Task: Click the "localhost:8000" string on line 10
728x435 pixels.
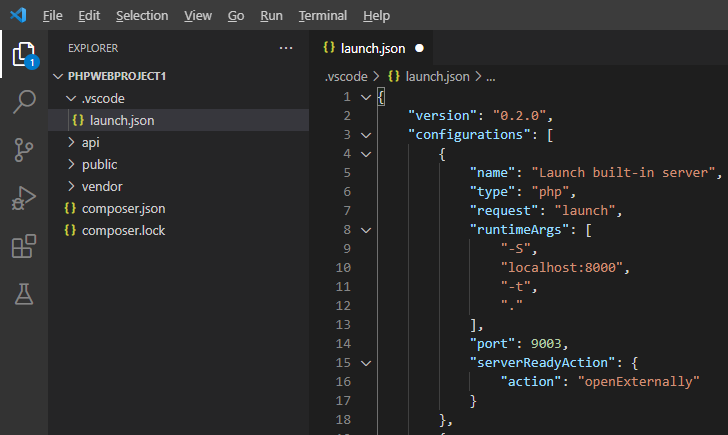Action: click(562, 267)
